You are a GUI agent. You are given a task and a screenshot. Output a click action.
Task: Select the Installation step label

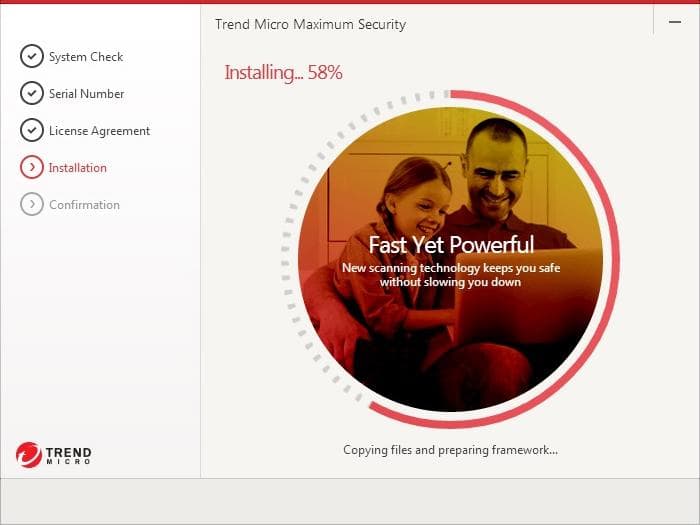[x=78, y=168]
